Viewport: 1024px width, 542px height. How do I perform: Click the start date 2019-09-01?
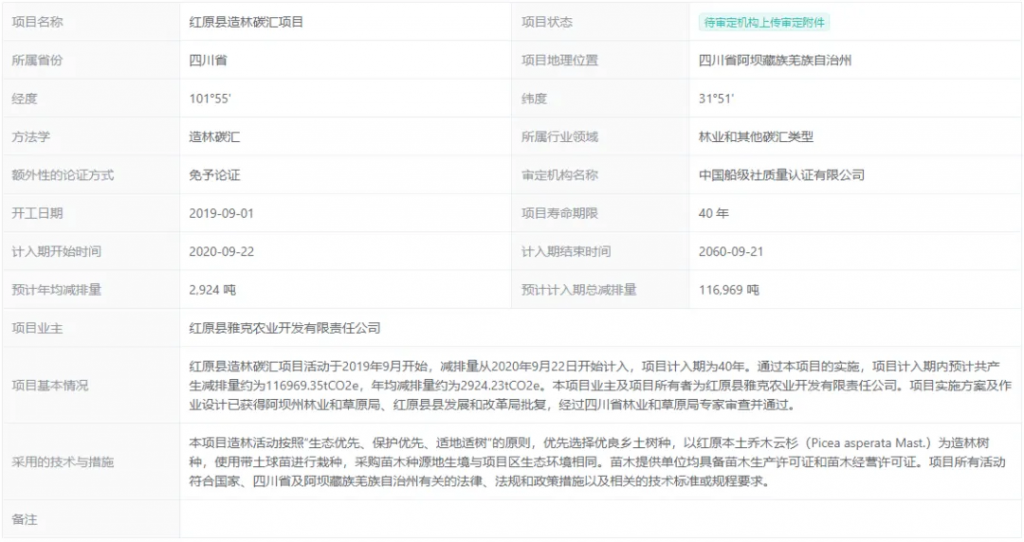222,213
